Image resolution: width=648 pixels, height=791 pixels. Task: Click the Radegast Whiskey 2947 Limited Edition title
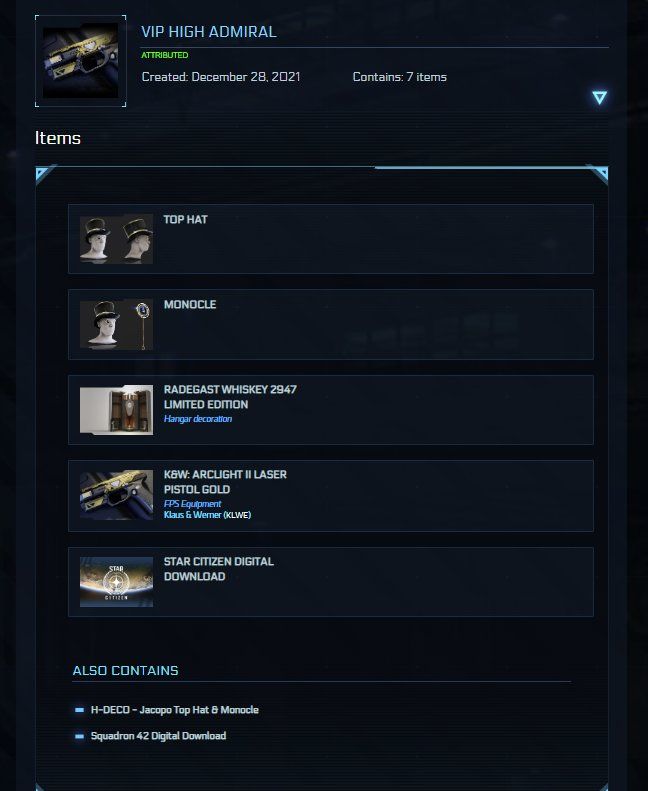tap(230, 397)
